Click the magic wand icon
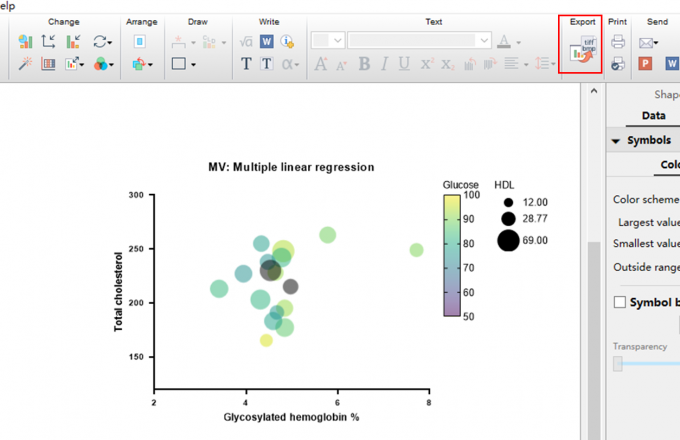This screenshot has width=680, height=440. pos(26,64)
